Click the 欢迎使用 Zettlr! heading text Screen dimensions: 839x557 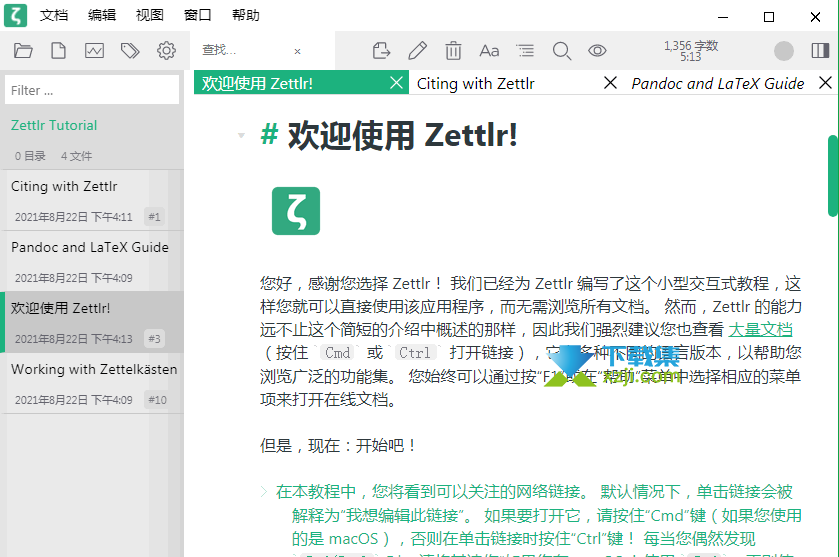[x=402, y=135]
